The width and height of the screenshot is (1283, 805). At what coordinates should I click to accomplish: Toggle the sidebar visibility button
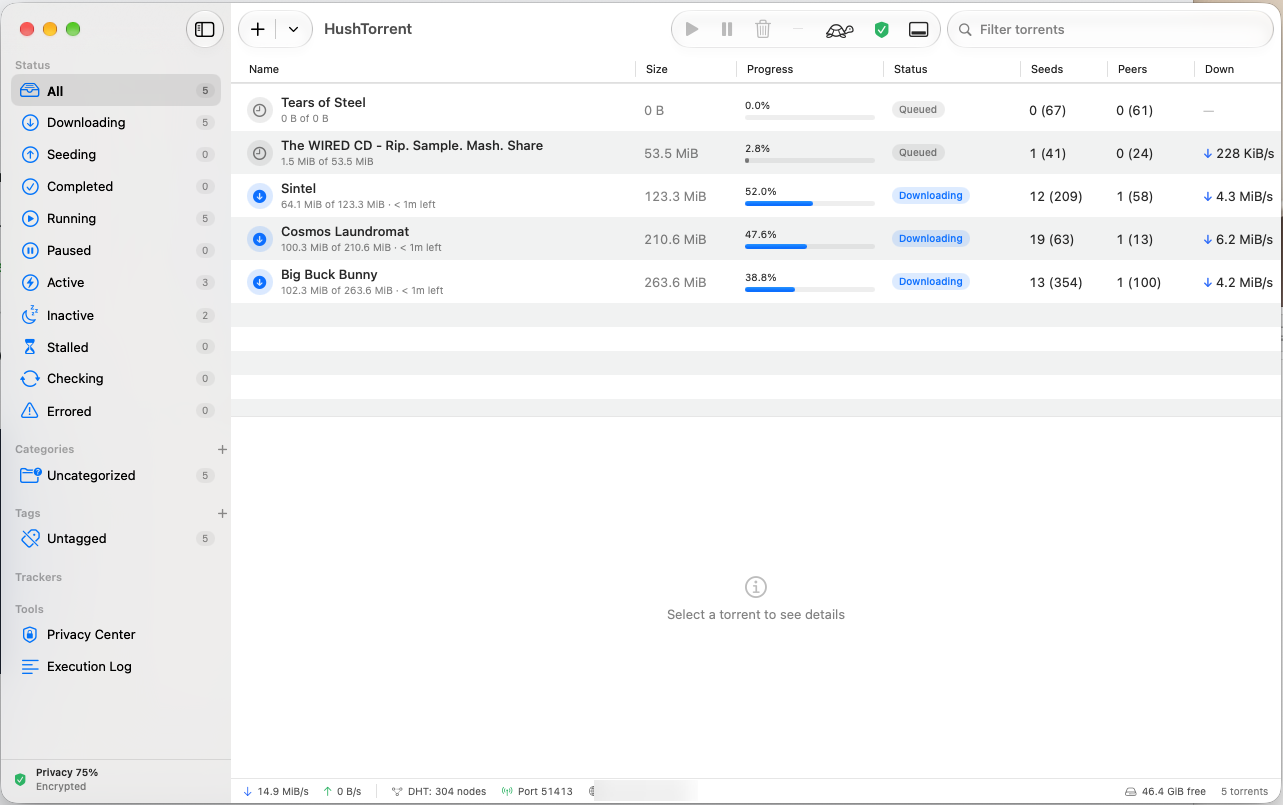[204, 29]
